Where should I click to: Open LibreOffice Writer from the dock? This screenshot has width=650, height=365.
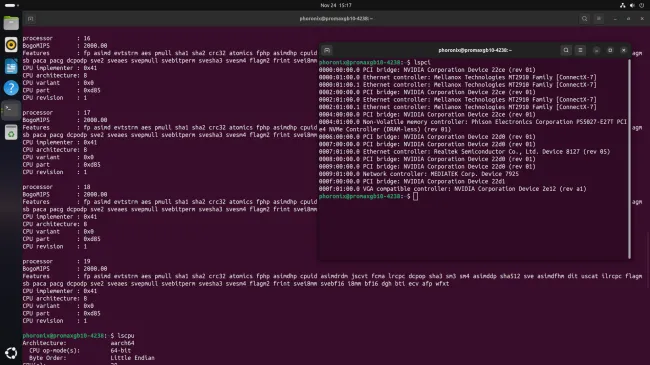coord(11,66)
